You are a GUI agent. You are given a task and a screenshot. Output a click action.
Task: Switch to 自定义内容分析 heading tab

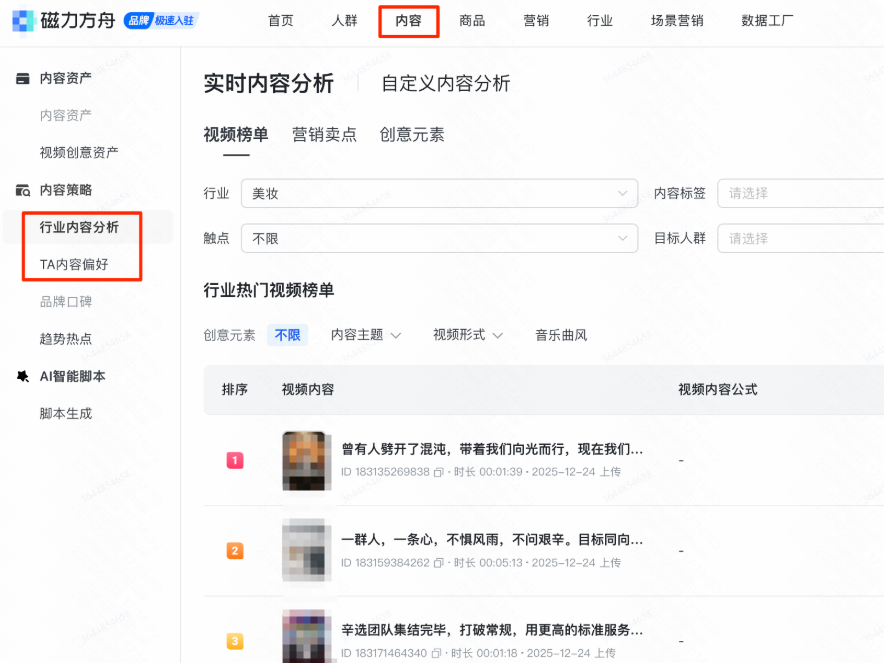click(446, 83)
